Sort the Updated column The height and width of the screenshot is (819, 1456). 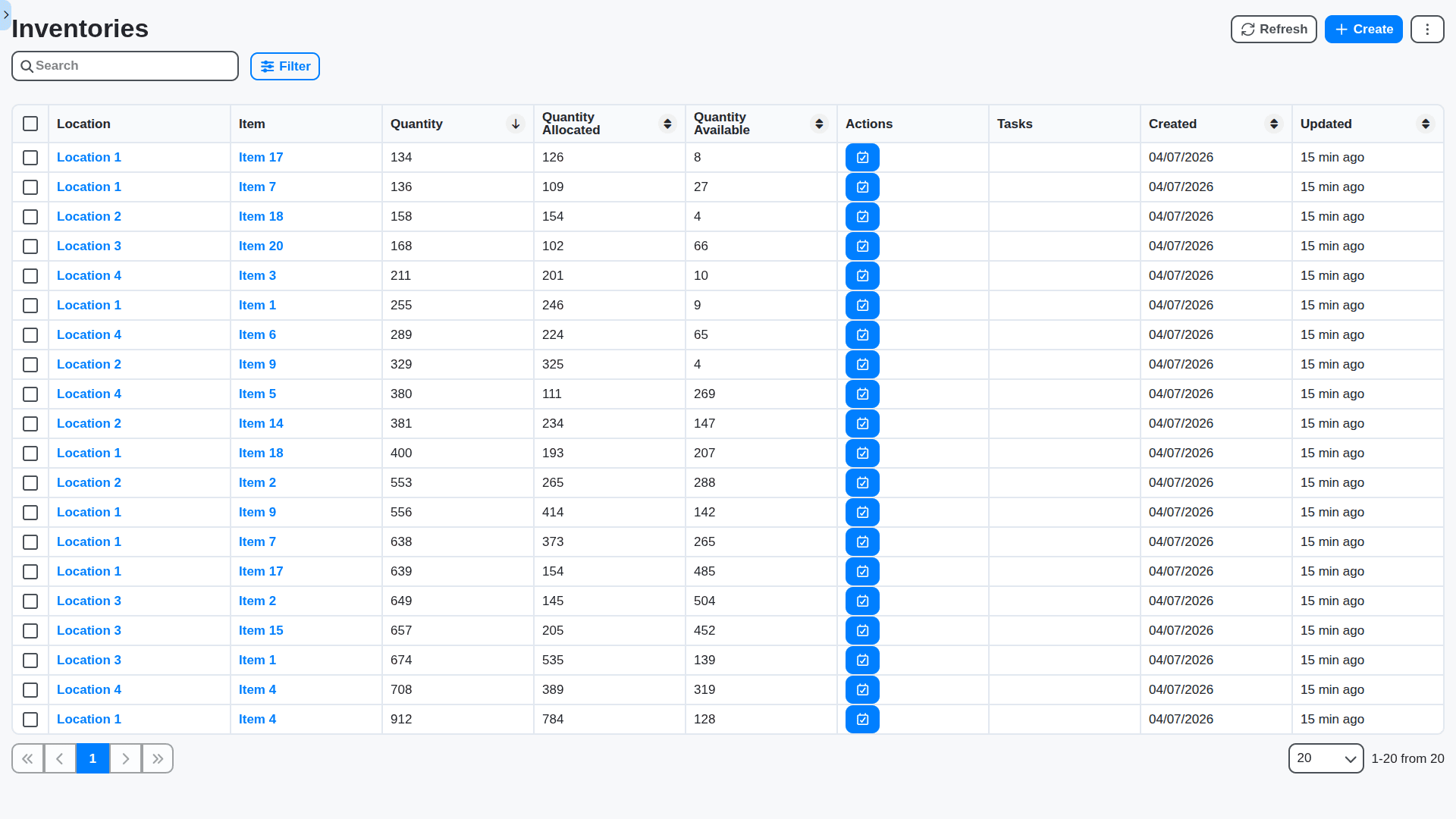point(1426,124)
